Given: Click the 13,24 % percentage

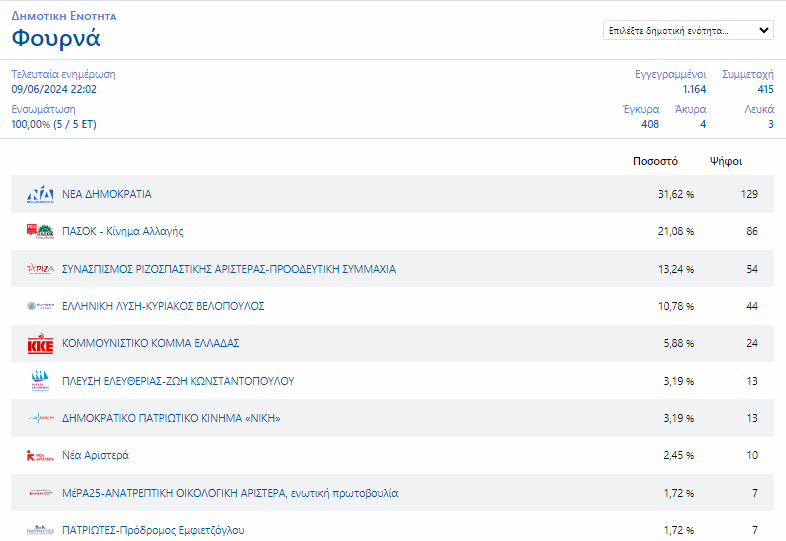Looking at the screenshot, I should pyautogui.click(x=676, y=269).
